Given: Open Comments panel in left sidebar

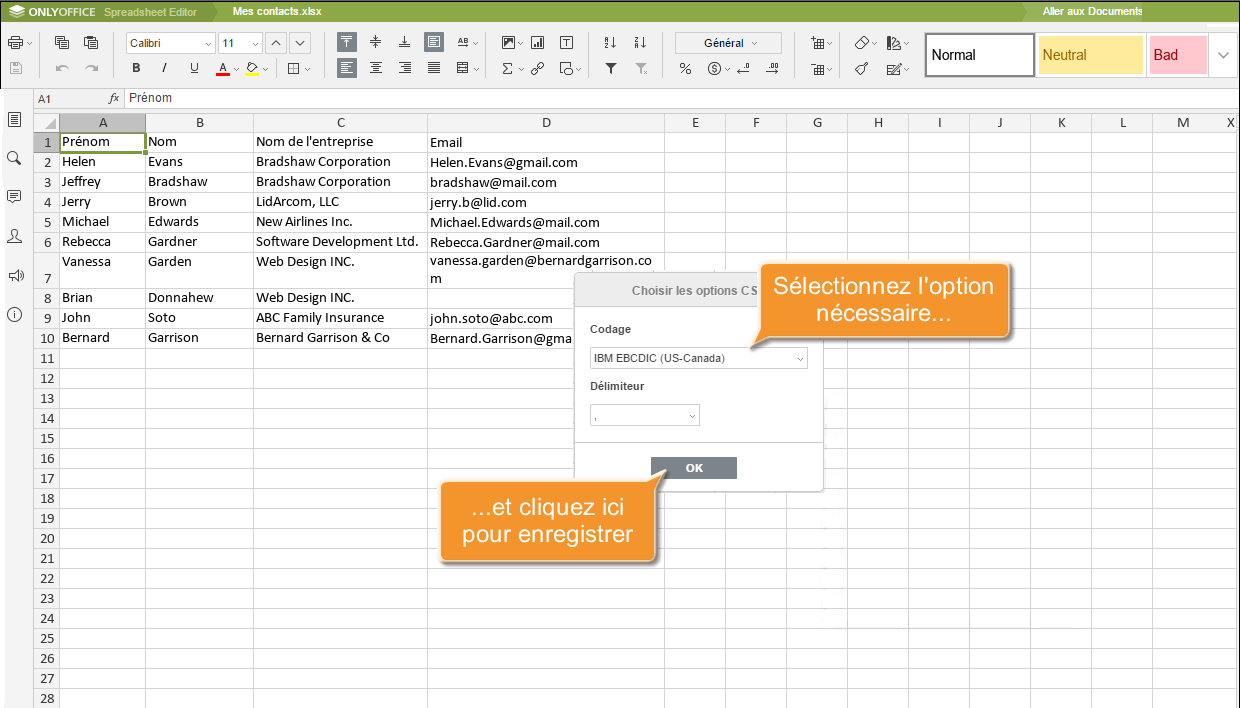Looking at the screenshot, I should (14, 197).
